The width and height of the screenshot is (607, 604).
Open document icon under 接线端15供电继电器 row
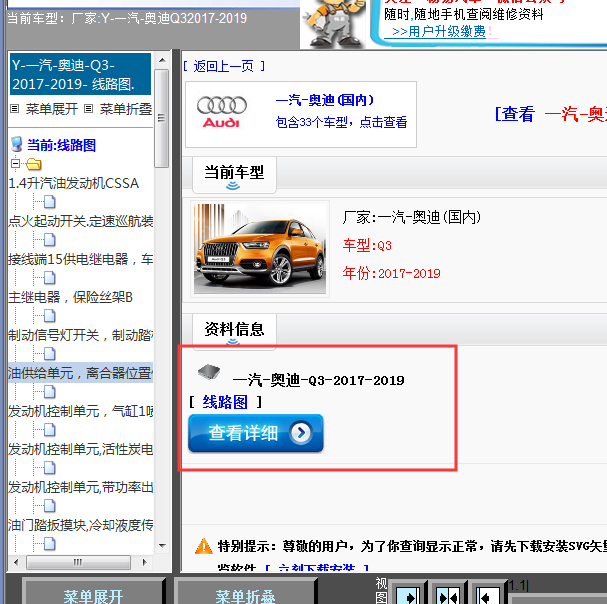coord(50,278)
